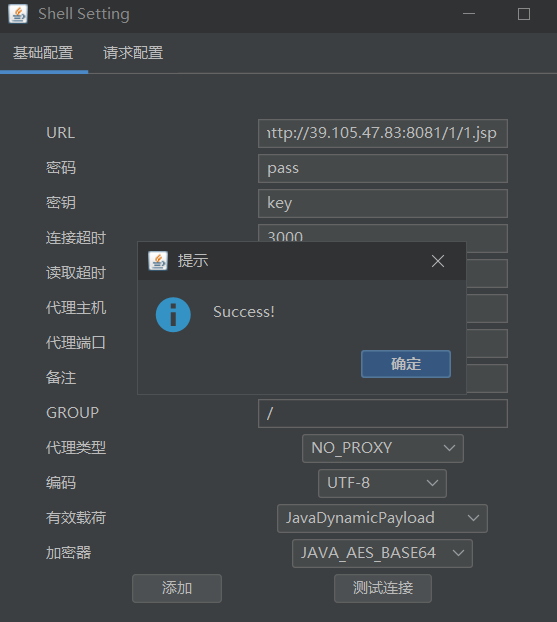Viewport: 557px width, 622px height.
Task: Click the 读取超时 label
Action: tap(76, 273)
